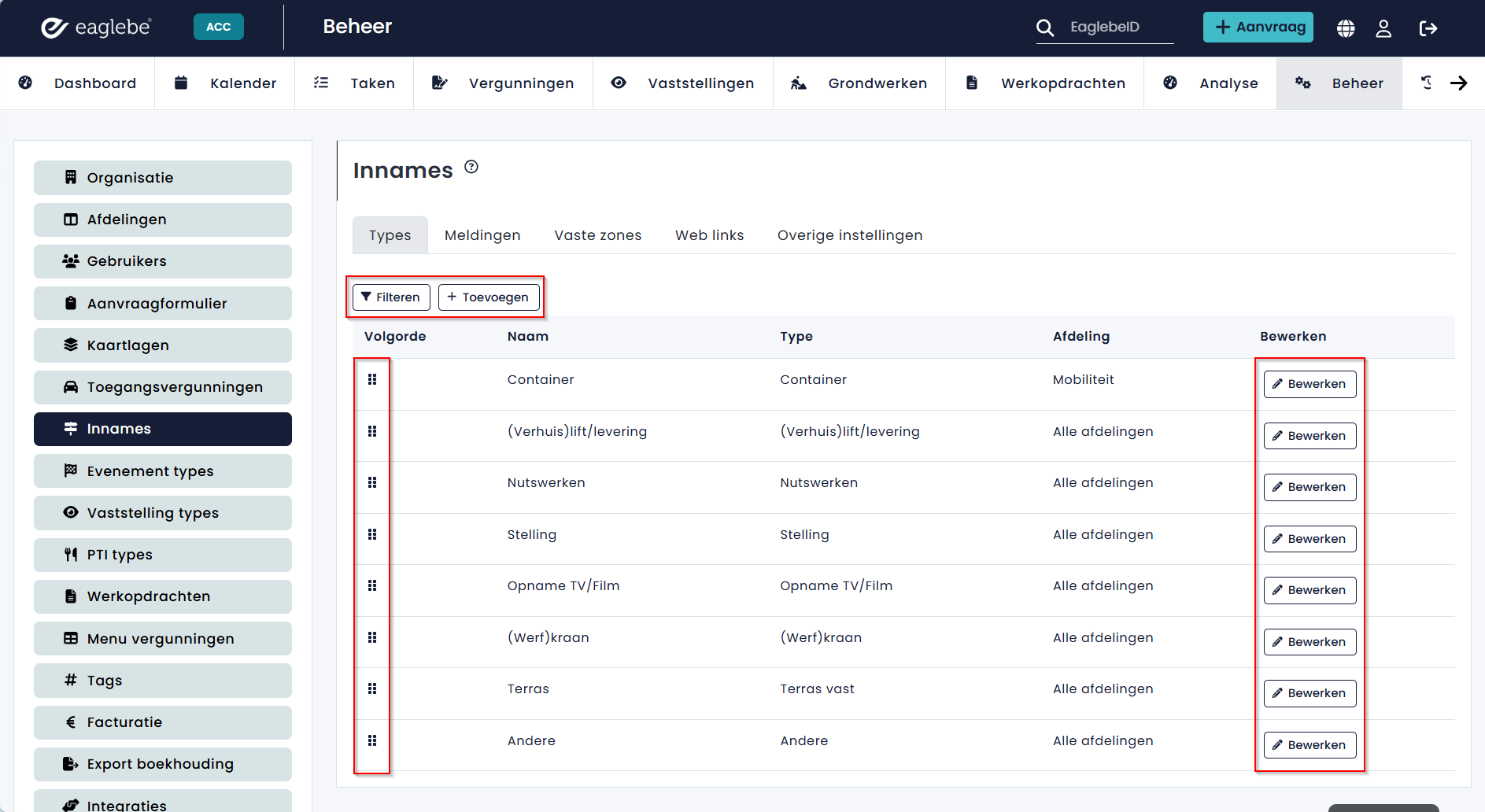1485x812 pixels.
Task: Switch to the Overige instellingen tab
Action: coord(850,235)
